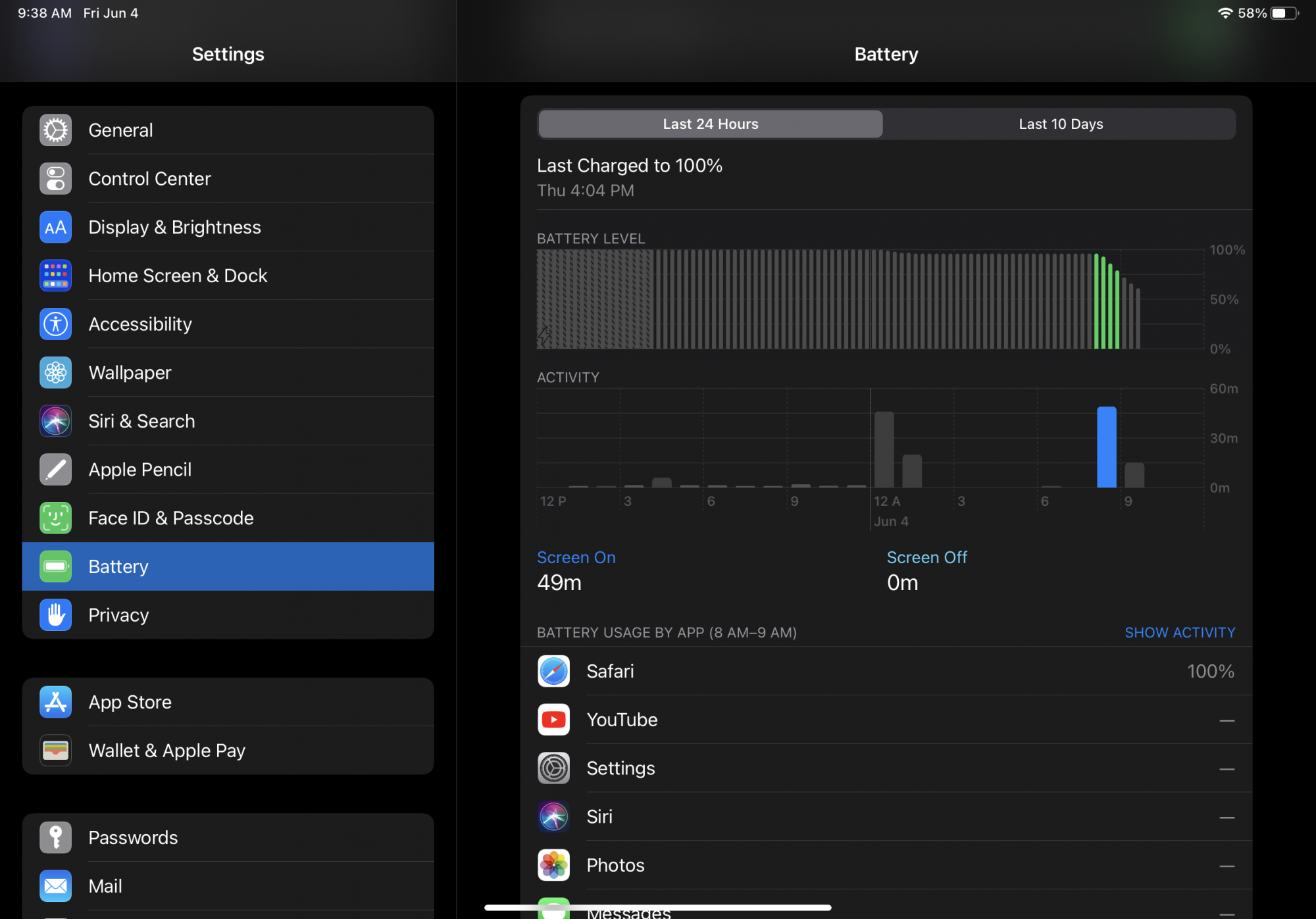Open the Siri & Search icon
This screenshot has width=1316, height=919.
[x=56, y=421]
